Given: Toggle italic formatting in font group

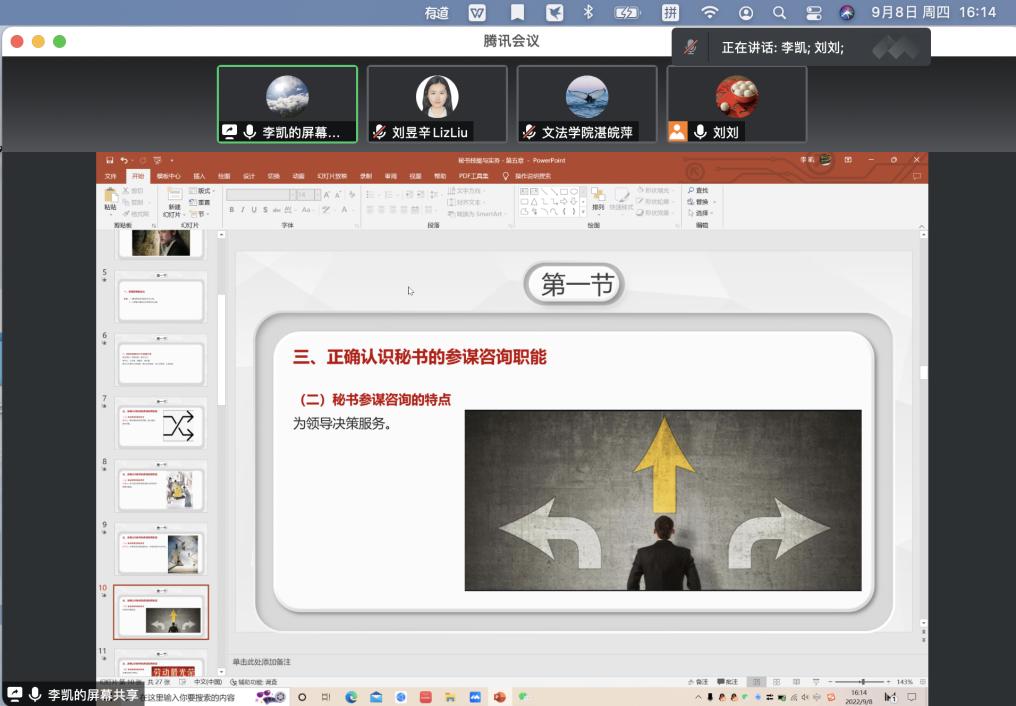Looking at the screenshot, I should (242, 210).
